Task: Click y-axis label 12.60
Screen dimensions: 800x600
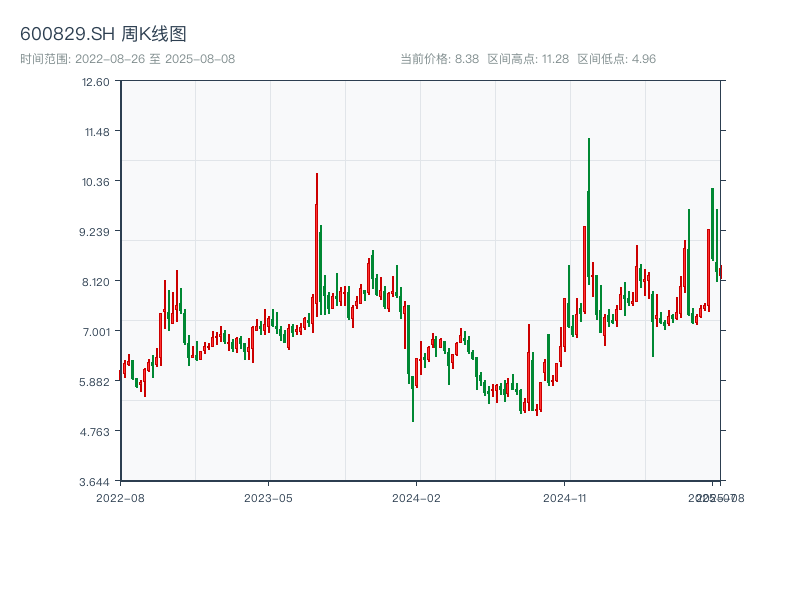Action: pyautogui.click(x=95, y=82)
